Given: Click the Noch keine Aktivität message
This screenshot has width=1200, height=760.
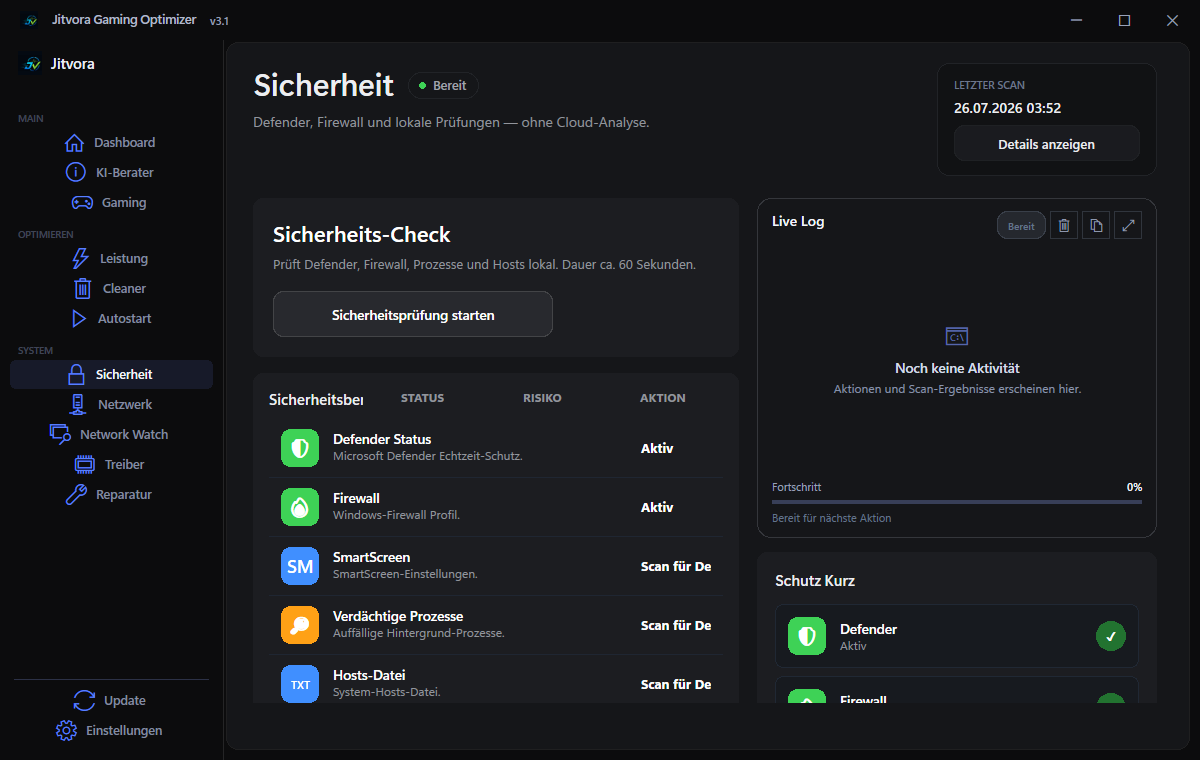Looking at the screenshot, I should 957,368.
